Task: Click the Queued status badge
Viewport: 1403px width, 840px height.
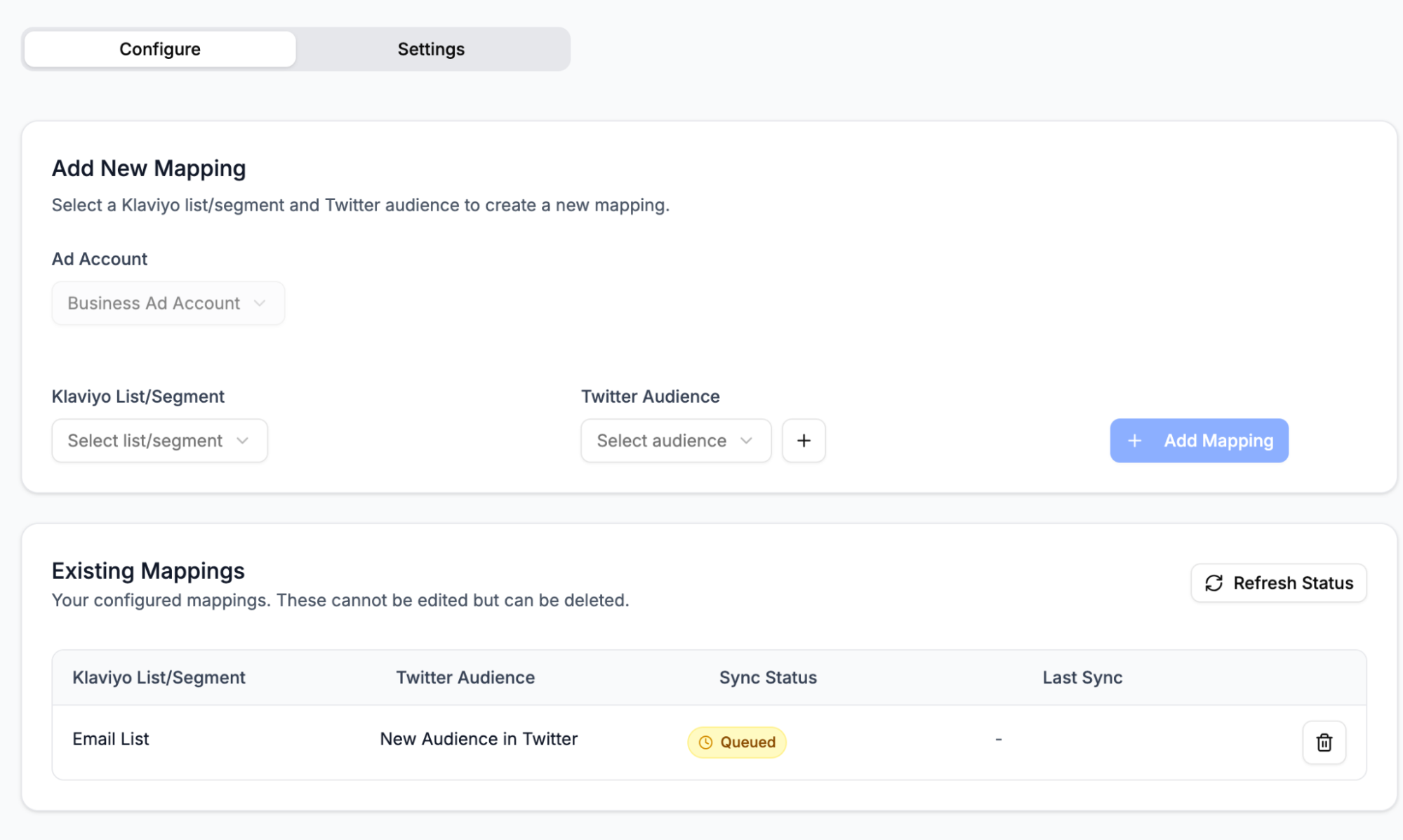Action: 736,742
